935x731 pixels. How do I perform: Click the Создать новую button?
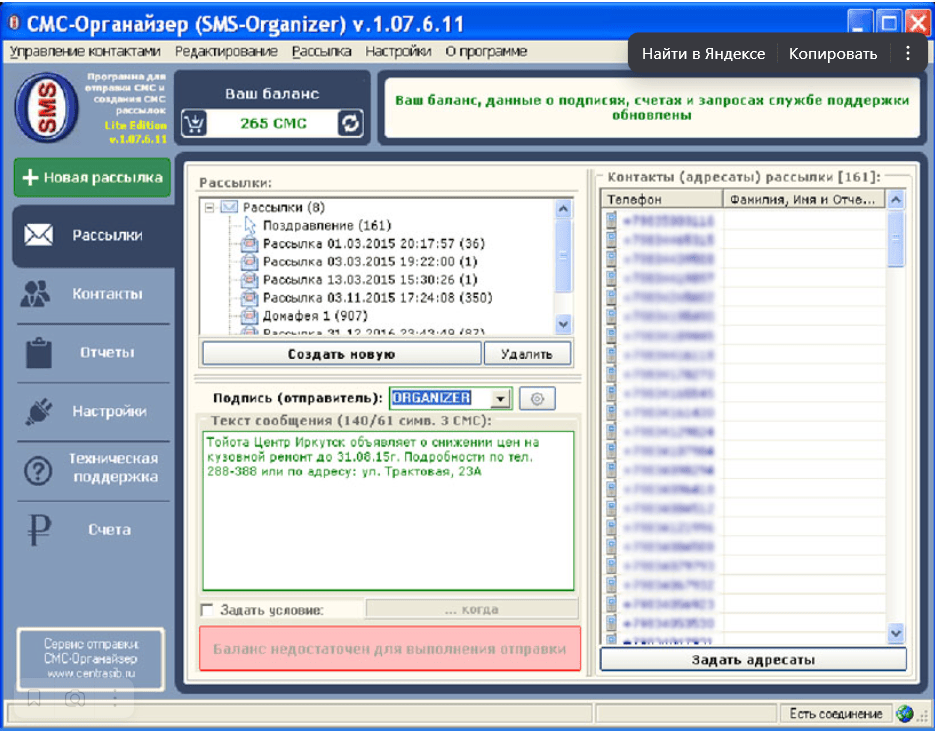(341, 354)
